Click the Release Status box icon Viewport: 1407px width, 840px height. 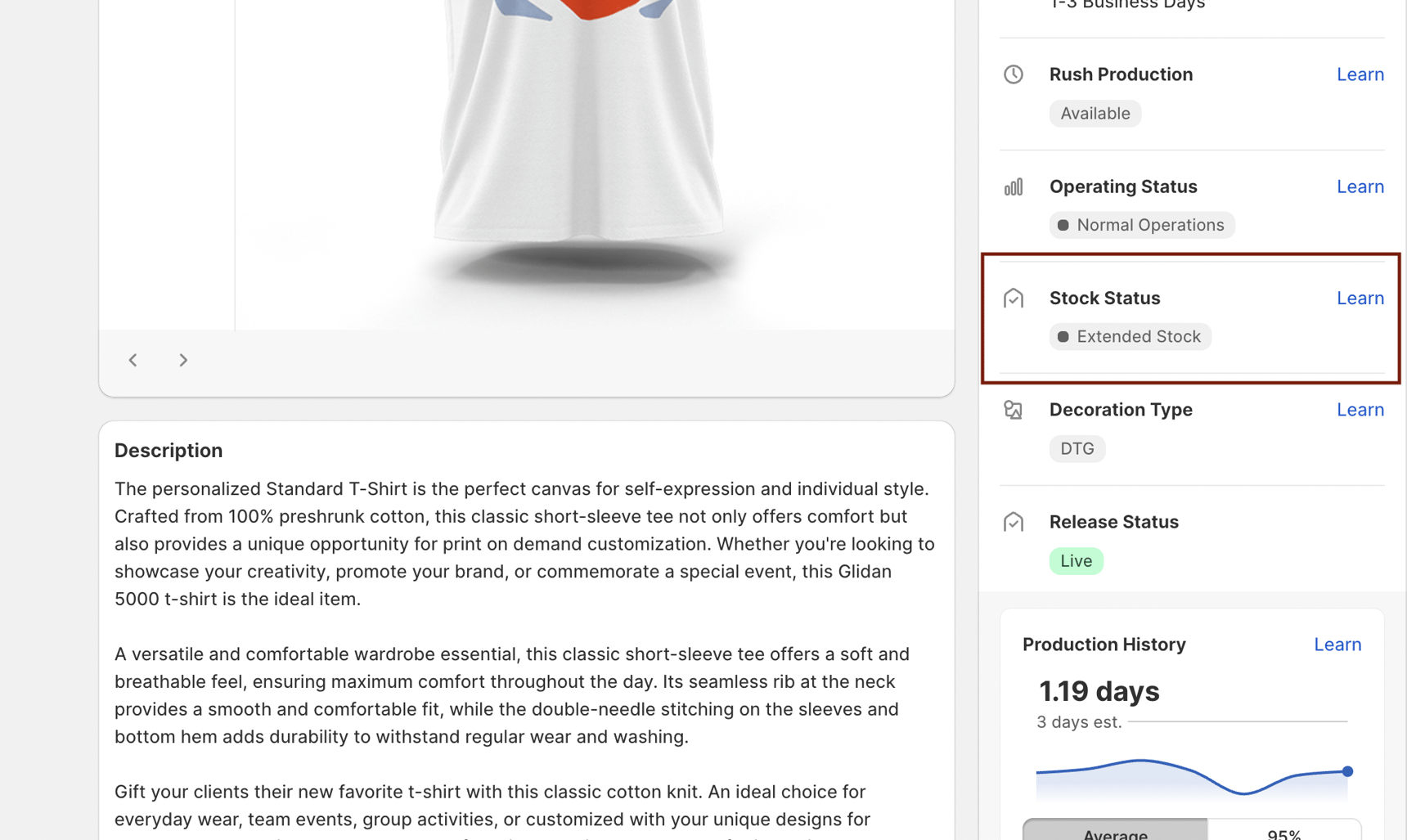tap(1014, 522)
